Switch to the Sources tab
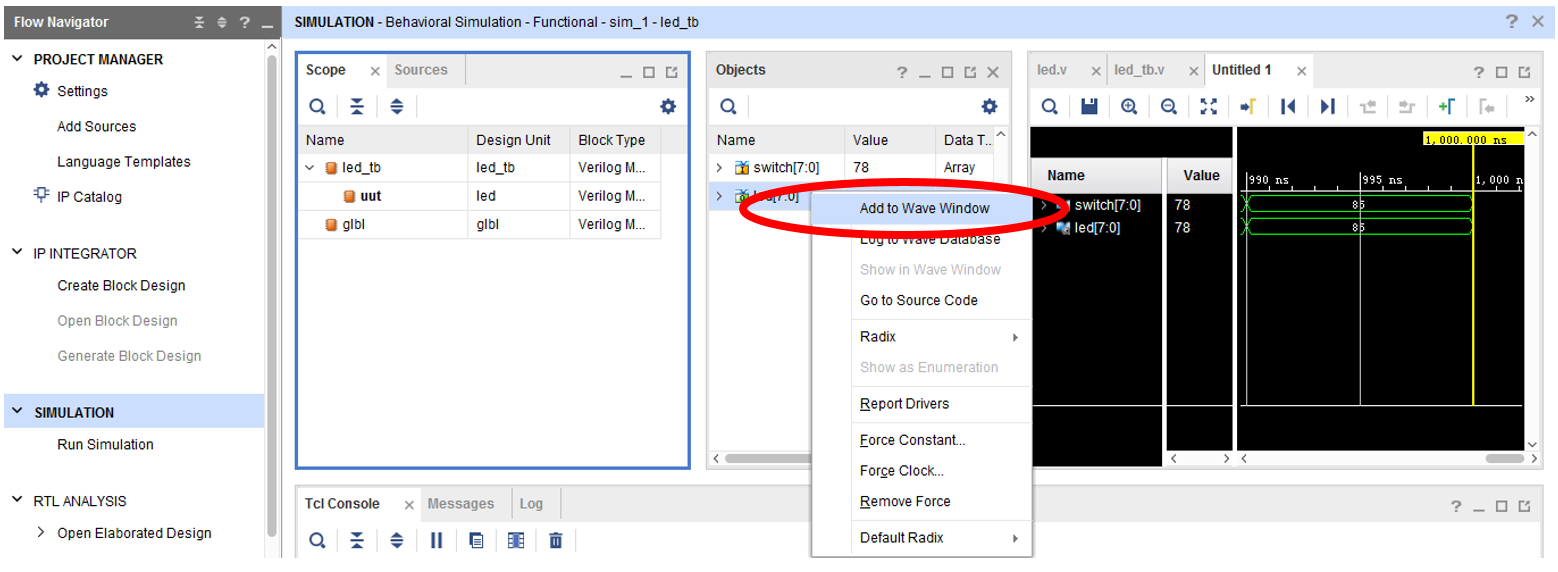The width and height of the screenshot is (1558, 572). pyautogui.click(x=421, y=70)
